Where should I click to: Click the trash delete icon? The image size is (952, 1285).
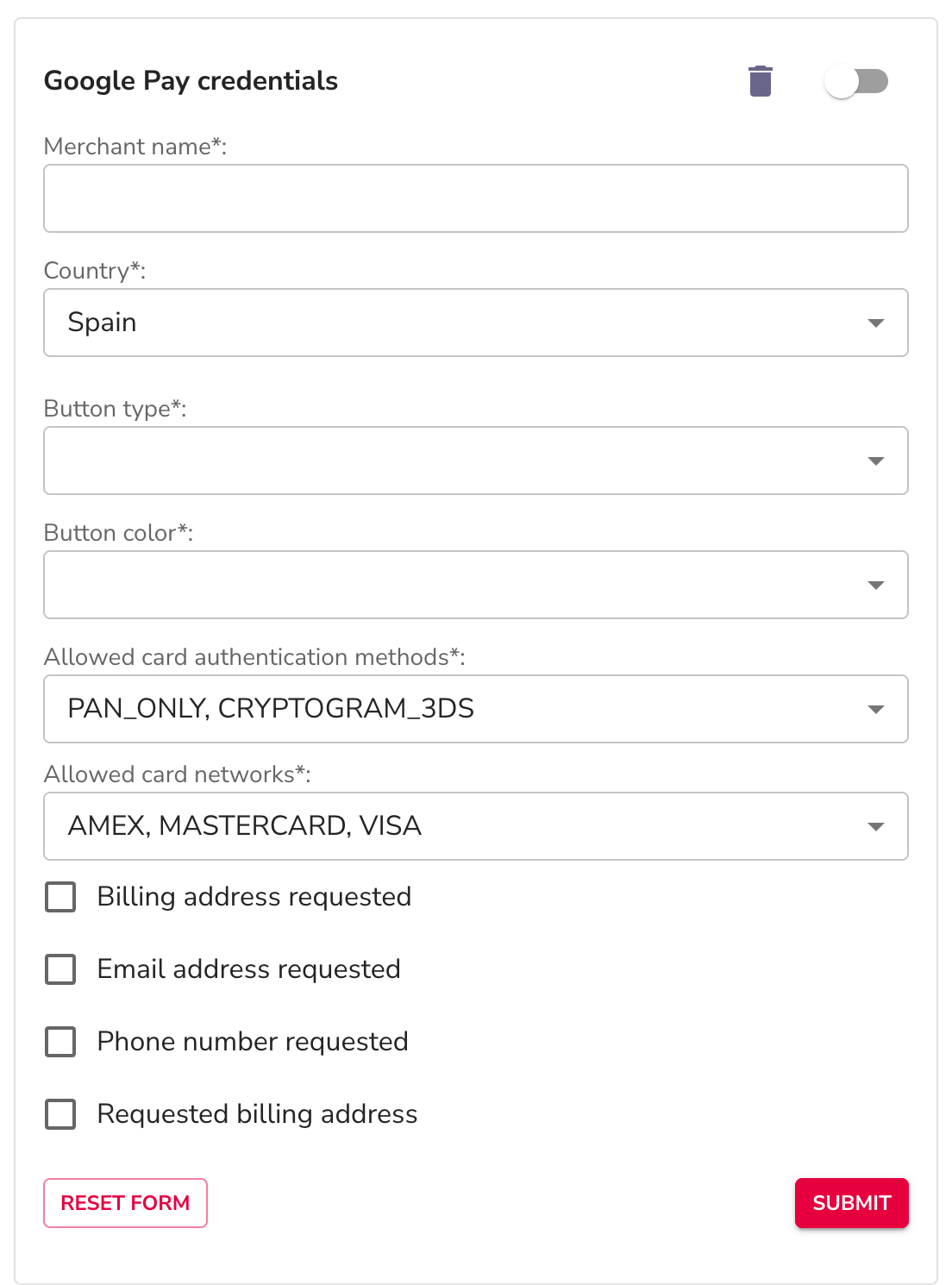point(760,81)
